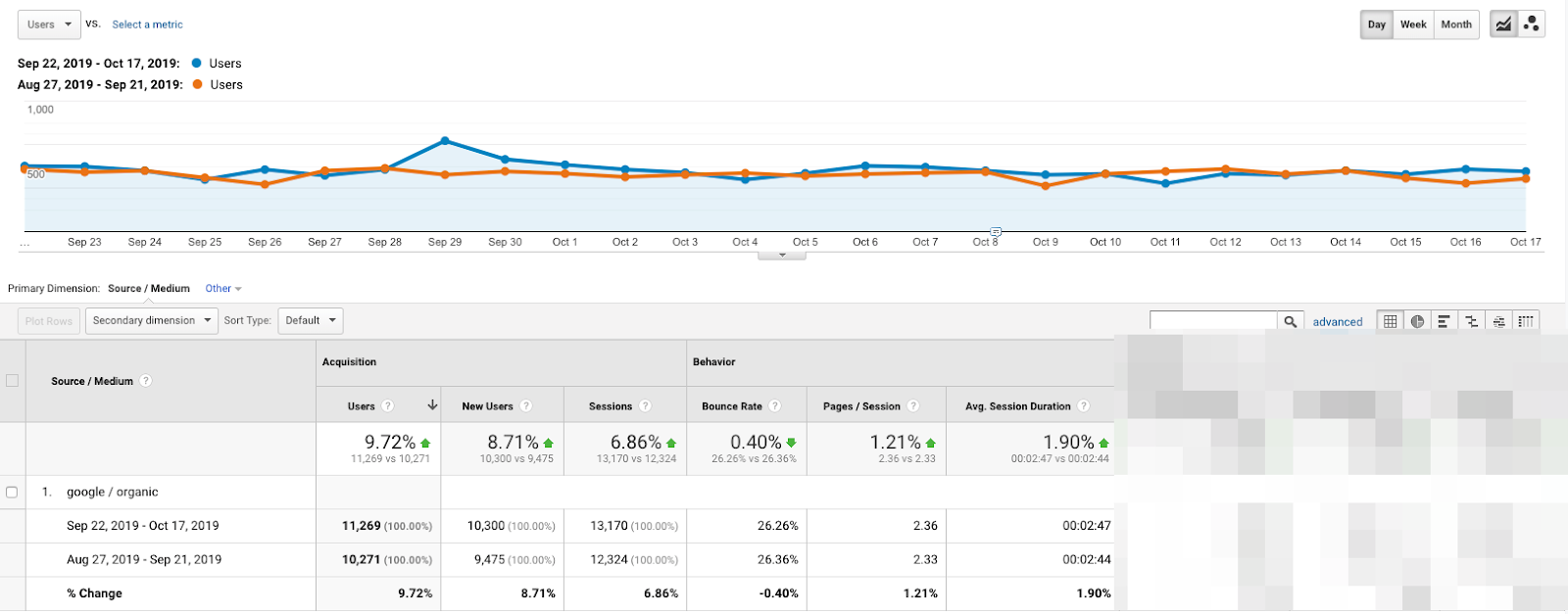Image resolution: width=1568 pixels, height=614 pixels.
Task: Select the comparison view icon
Action: [x=1471, y=321]
